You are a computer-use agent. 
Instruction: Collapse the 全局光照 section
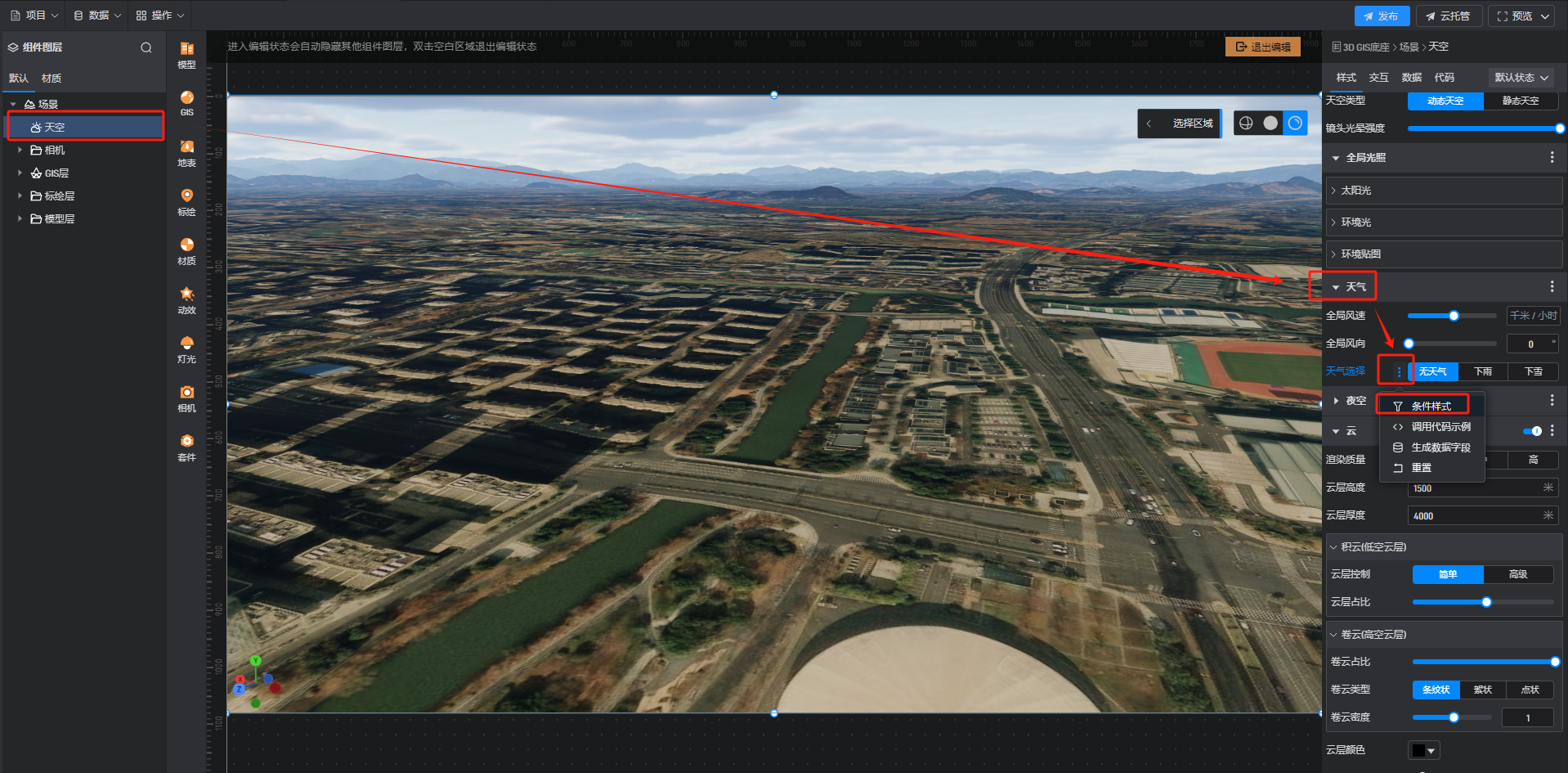pyautogui.click(x=1336, y=158)
